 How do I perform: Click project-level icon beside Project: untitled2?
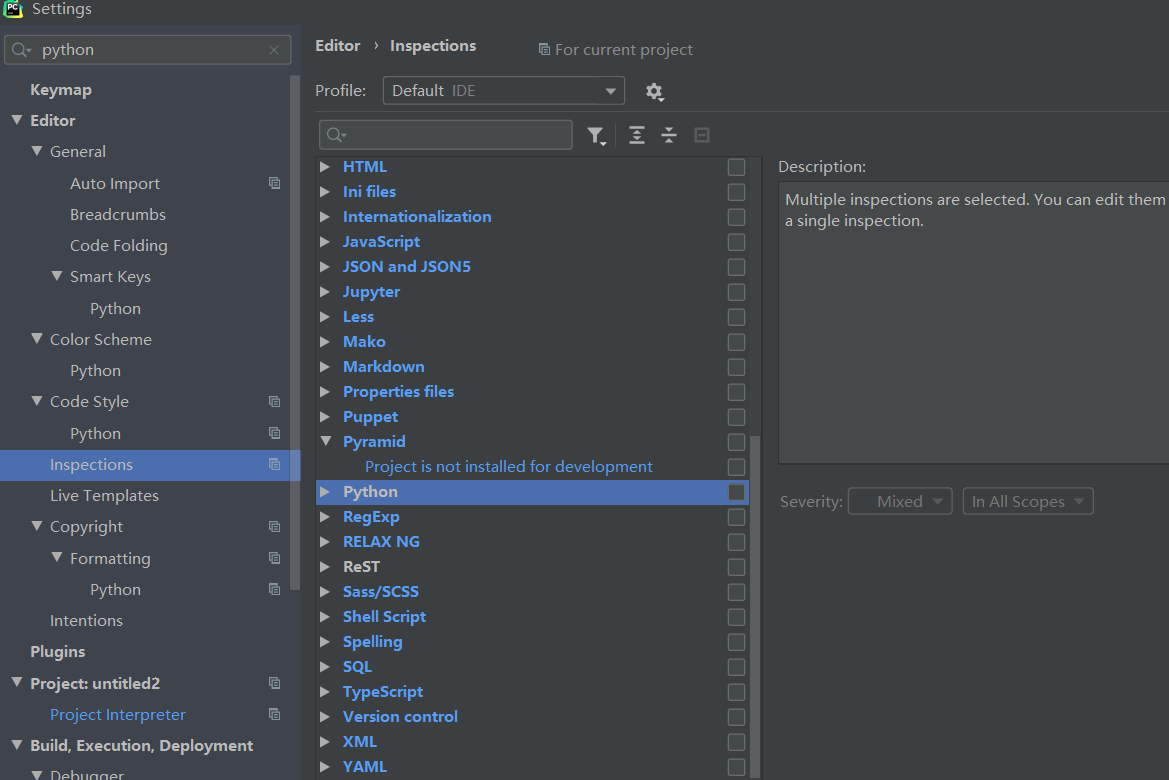[274, 683]
